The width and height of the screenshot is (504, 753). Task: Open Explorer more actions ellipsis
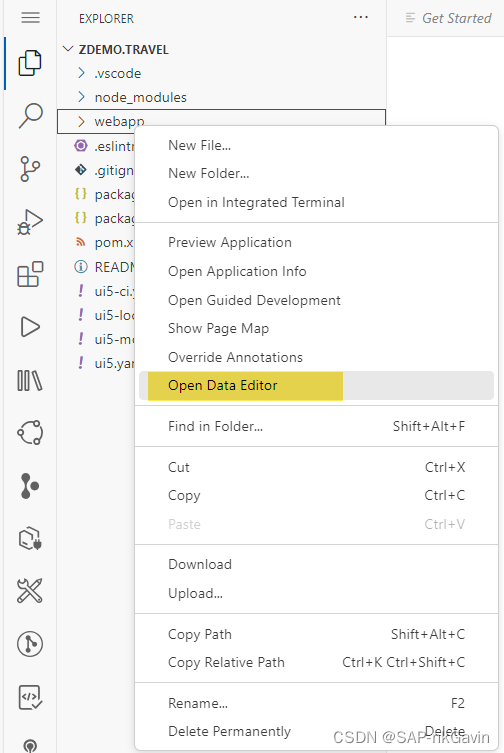click(360, 18)
